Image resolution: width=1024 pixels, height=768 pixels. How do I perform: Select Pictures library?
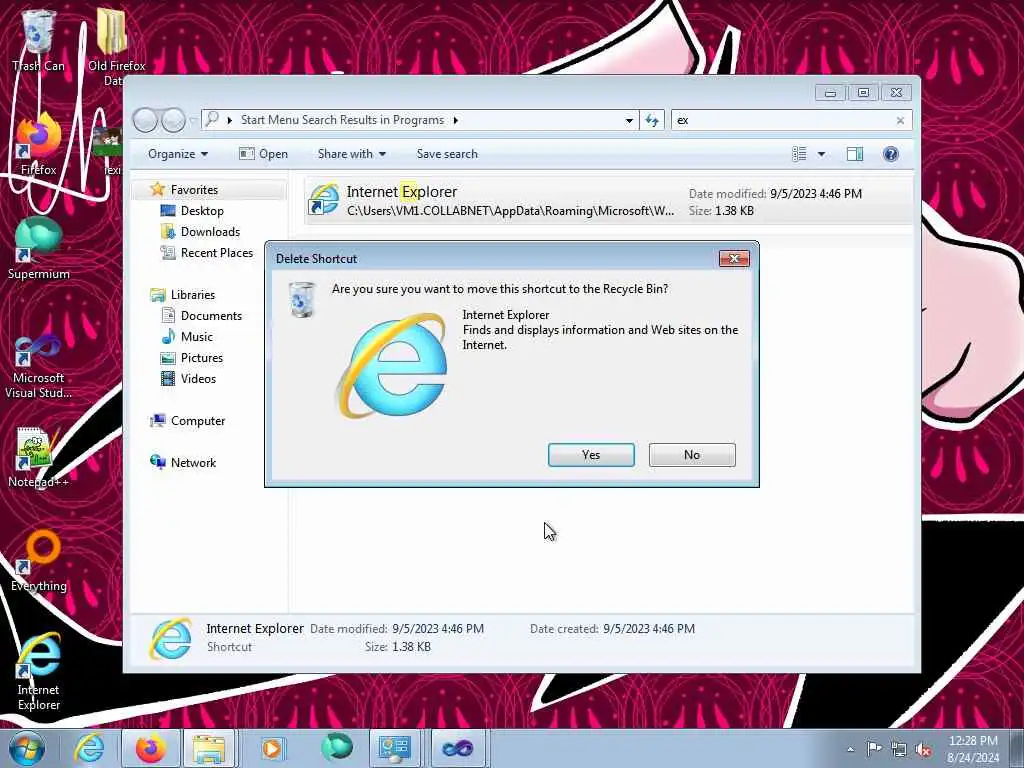click(202, 358)
